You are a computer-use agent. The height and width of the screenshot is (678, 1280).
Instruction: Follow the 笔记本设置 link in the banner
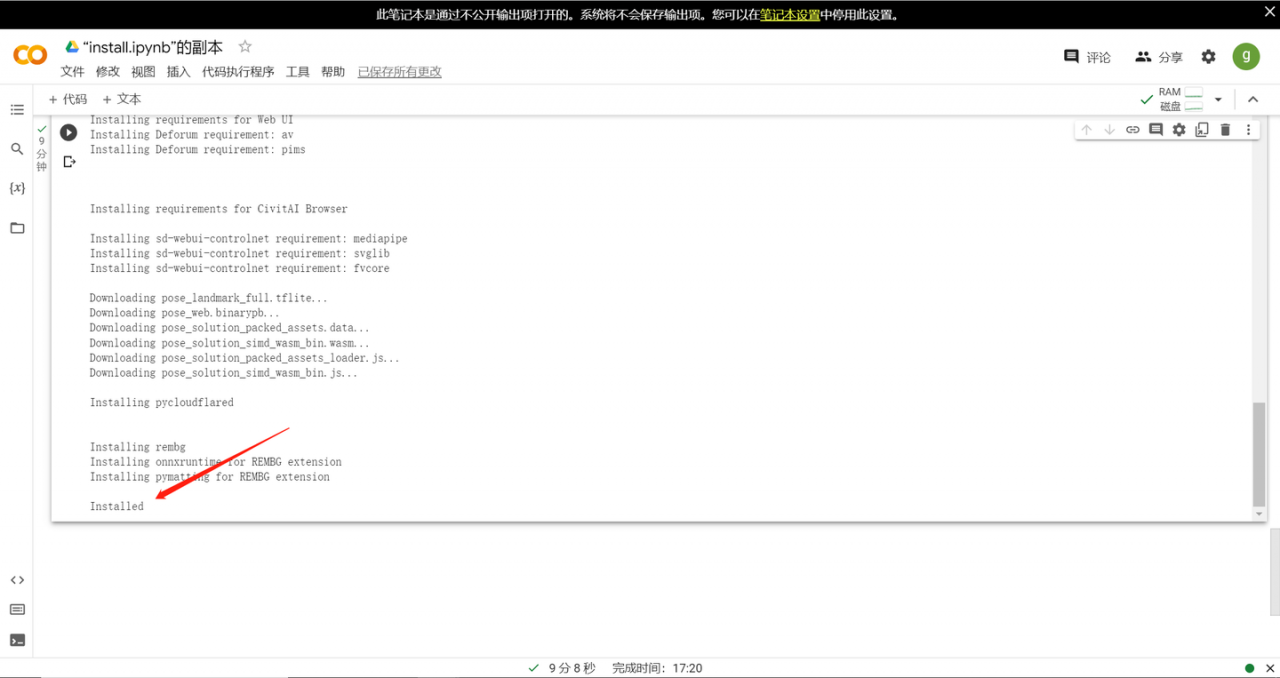[790, 15]
